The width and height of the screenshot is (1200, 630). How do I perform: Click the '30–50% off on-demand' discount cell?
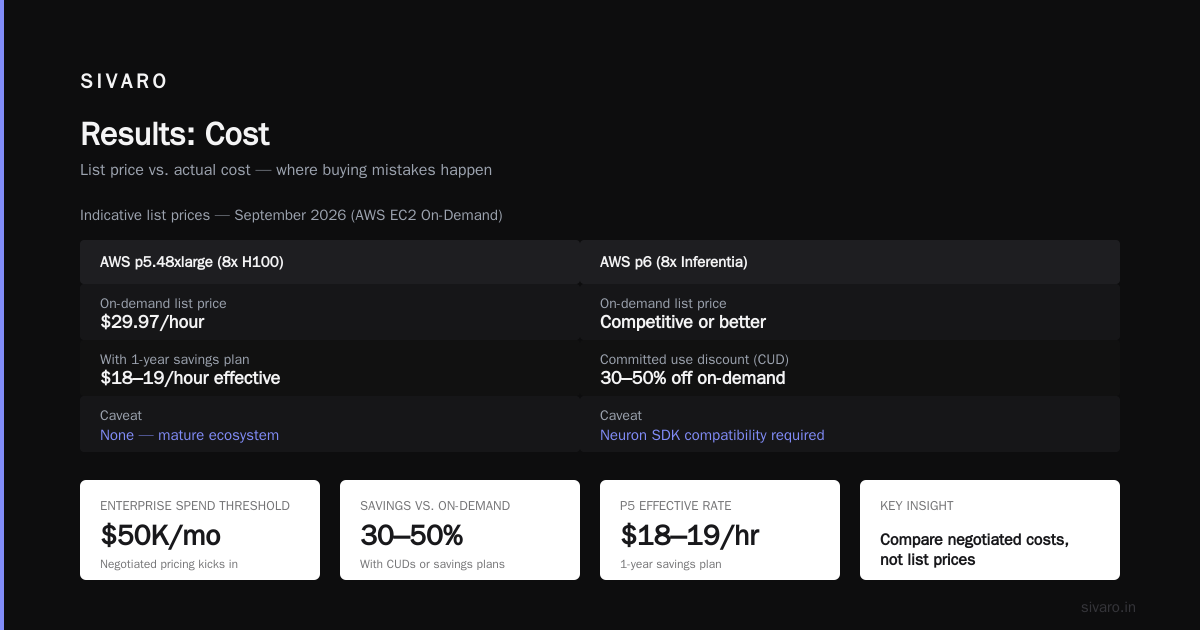692,378
